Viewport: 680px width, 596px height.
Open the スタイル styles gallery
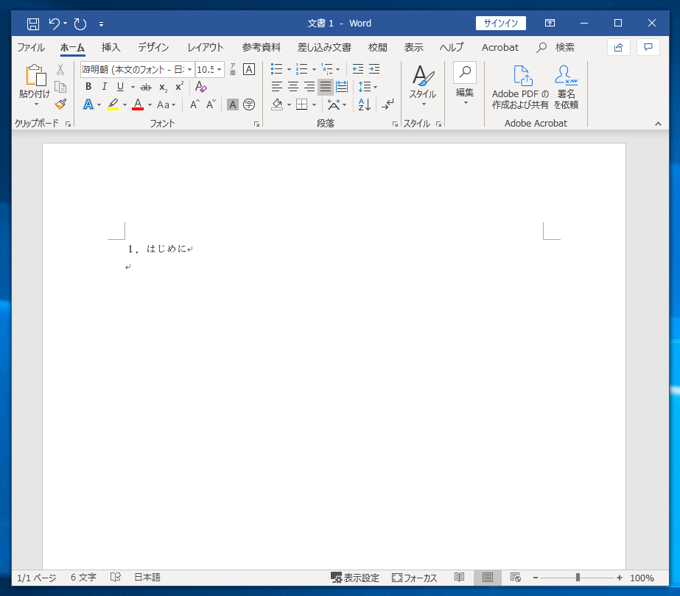point(423,86)
